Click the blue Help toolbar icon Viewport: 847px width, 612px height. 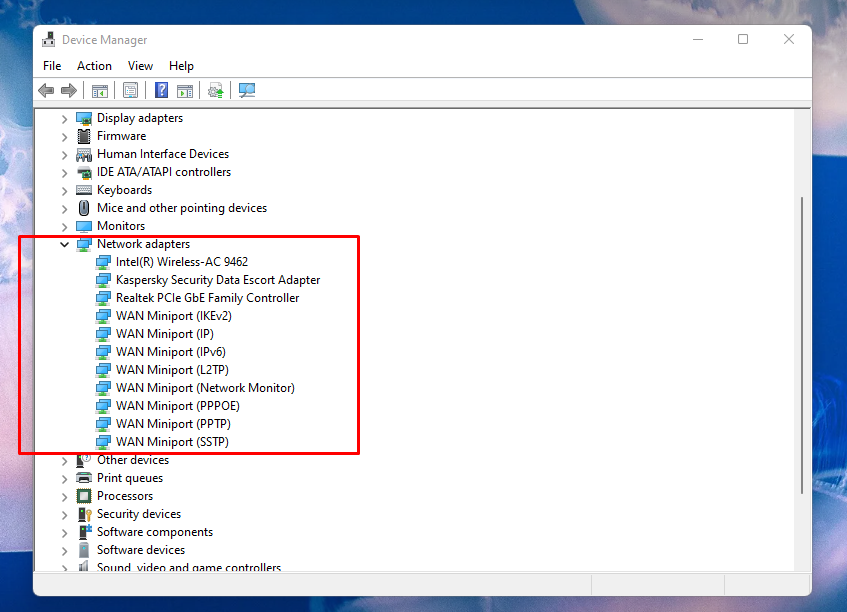[x=161, y=90]
